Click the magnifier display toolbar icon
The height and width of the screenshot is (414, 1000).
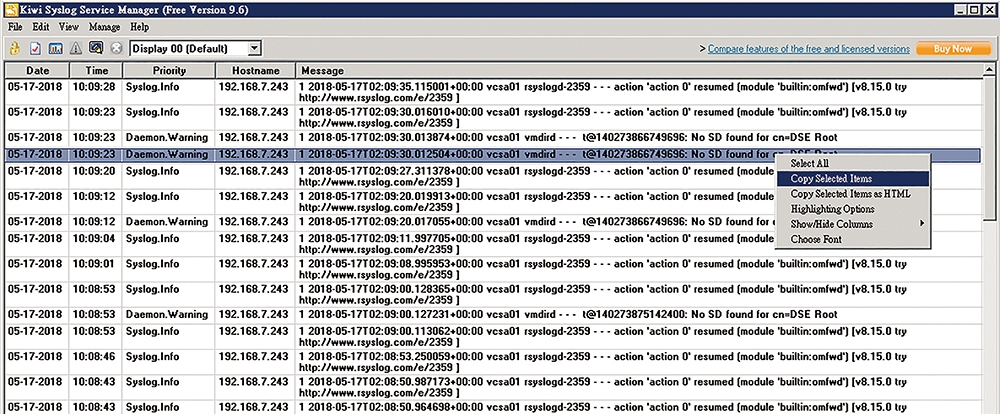point(96,48)
